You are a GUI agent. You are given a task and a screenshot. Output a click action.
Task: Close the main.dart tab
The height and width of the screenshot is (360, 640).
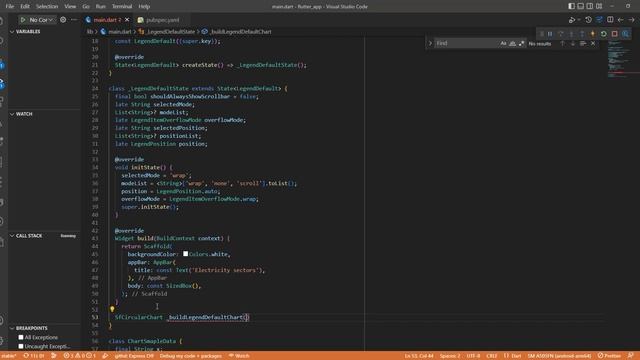click(x=127, y=20)
